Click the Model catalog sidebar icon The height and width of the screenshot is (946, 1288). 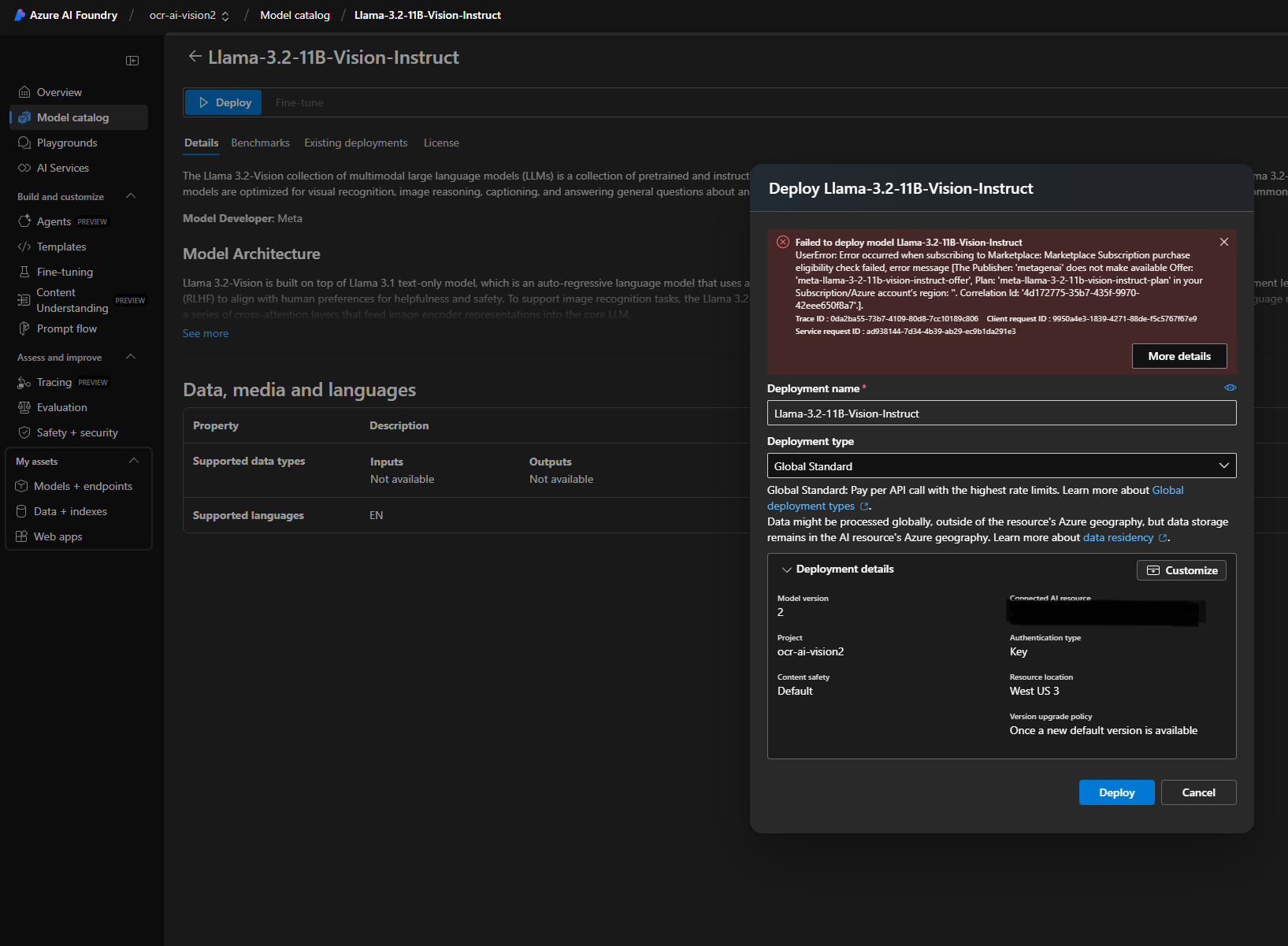(24, 117)
